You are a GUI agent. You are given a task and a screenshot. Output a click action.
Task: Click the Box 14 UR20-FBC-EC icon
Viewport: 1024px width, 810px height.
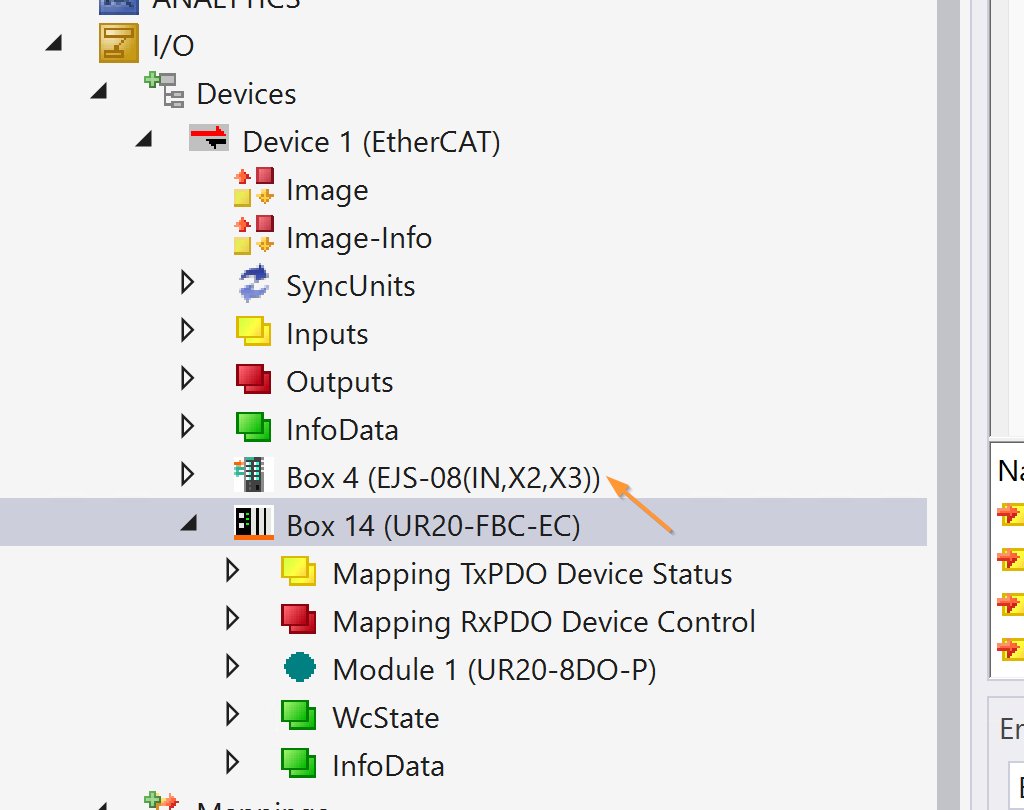tap(253, 524)
